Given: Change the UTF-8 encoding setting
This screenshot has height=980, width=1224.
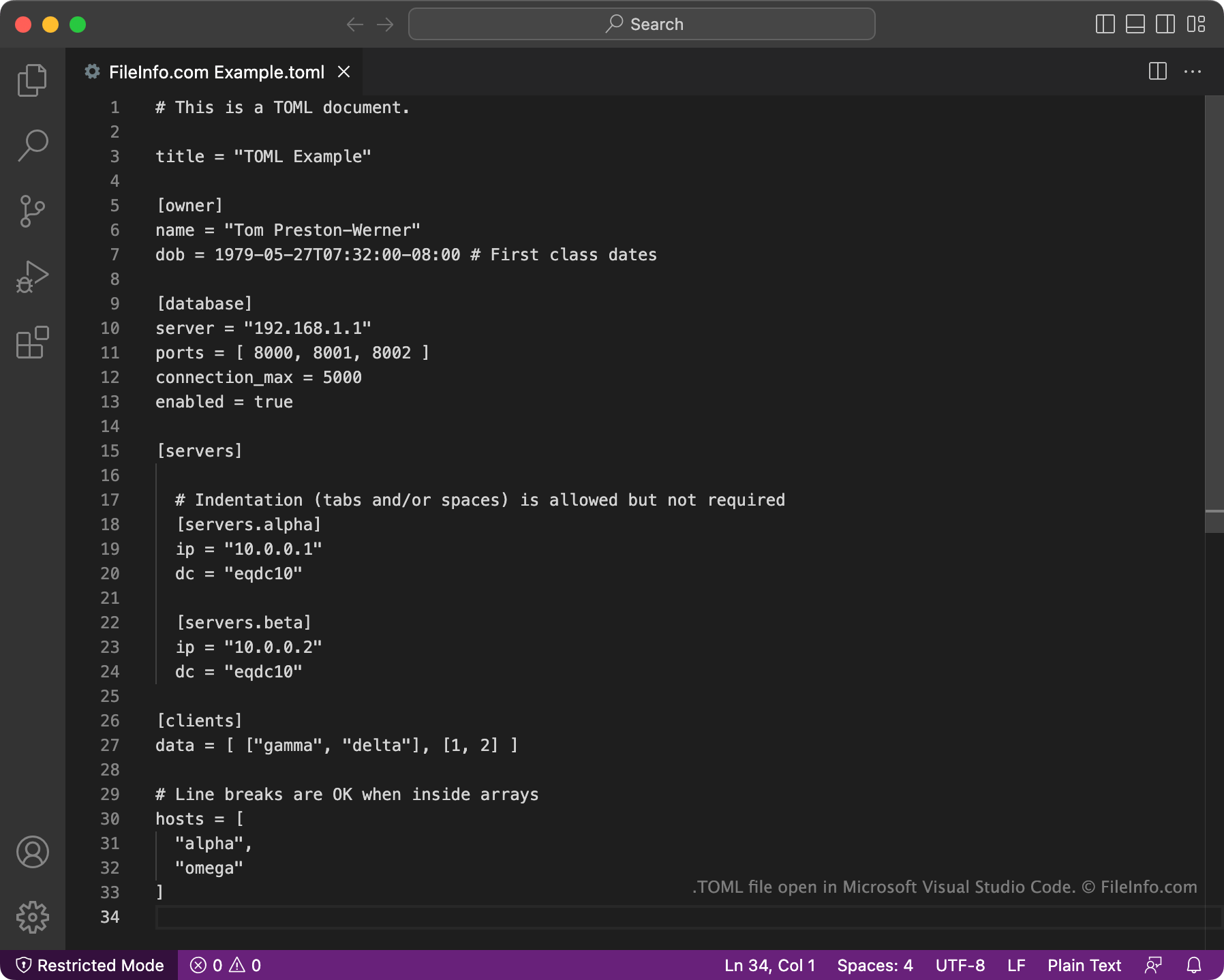Looking at the screenshot, I should pos(960,965).
